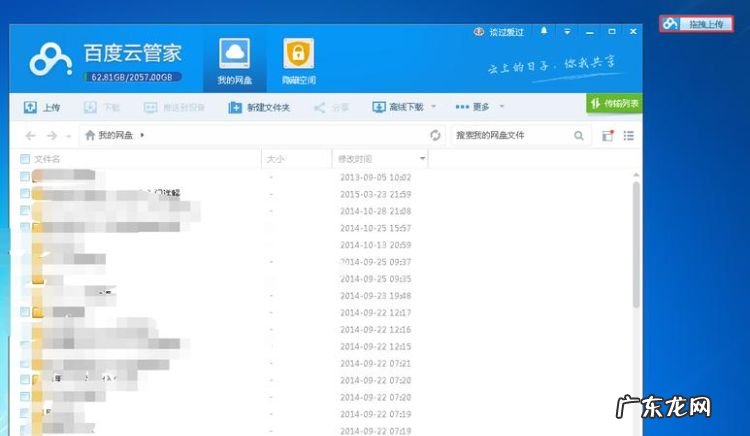The image size is (750, 436).
Task: Expand the 修改时间 column sort dropdown
Action: pyautogui.click(x=423, y=159)
